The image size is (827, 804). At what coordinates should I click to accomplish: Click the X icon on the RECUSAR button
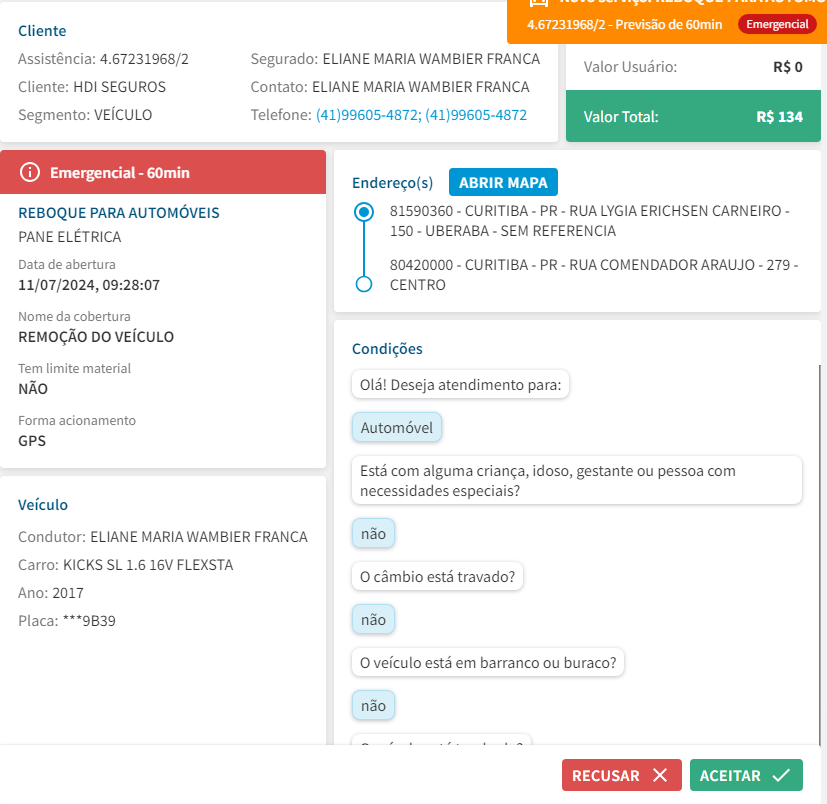[x=659, y=775]
